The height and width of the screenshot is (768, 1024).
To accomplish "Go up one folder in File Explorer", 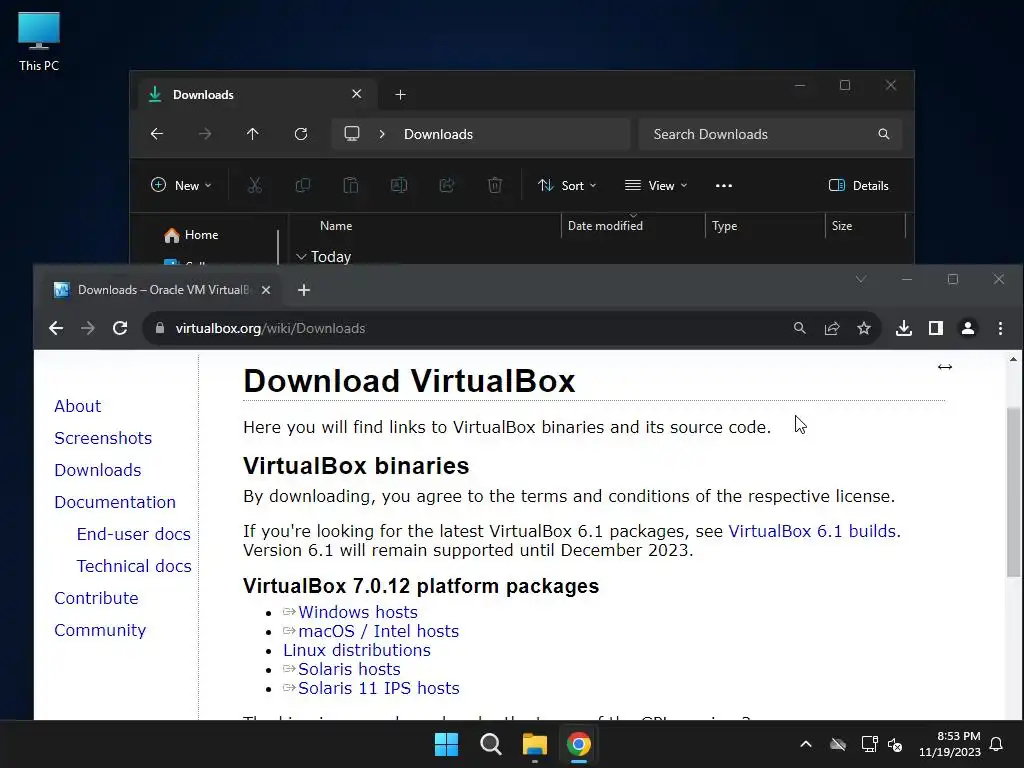I will [x=252, y=134].
